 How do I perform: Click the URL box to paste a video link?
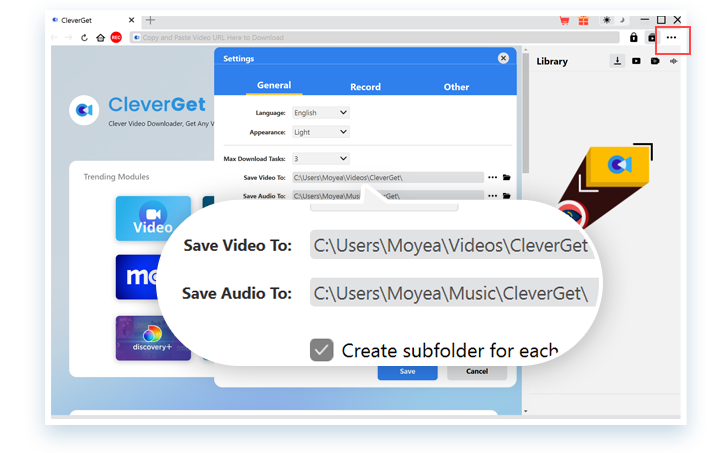(375, 38)
